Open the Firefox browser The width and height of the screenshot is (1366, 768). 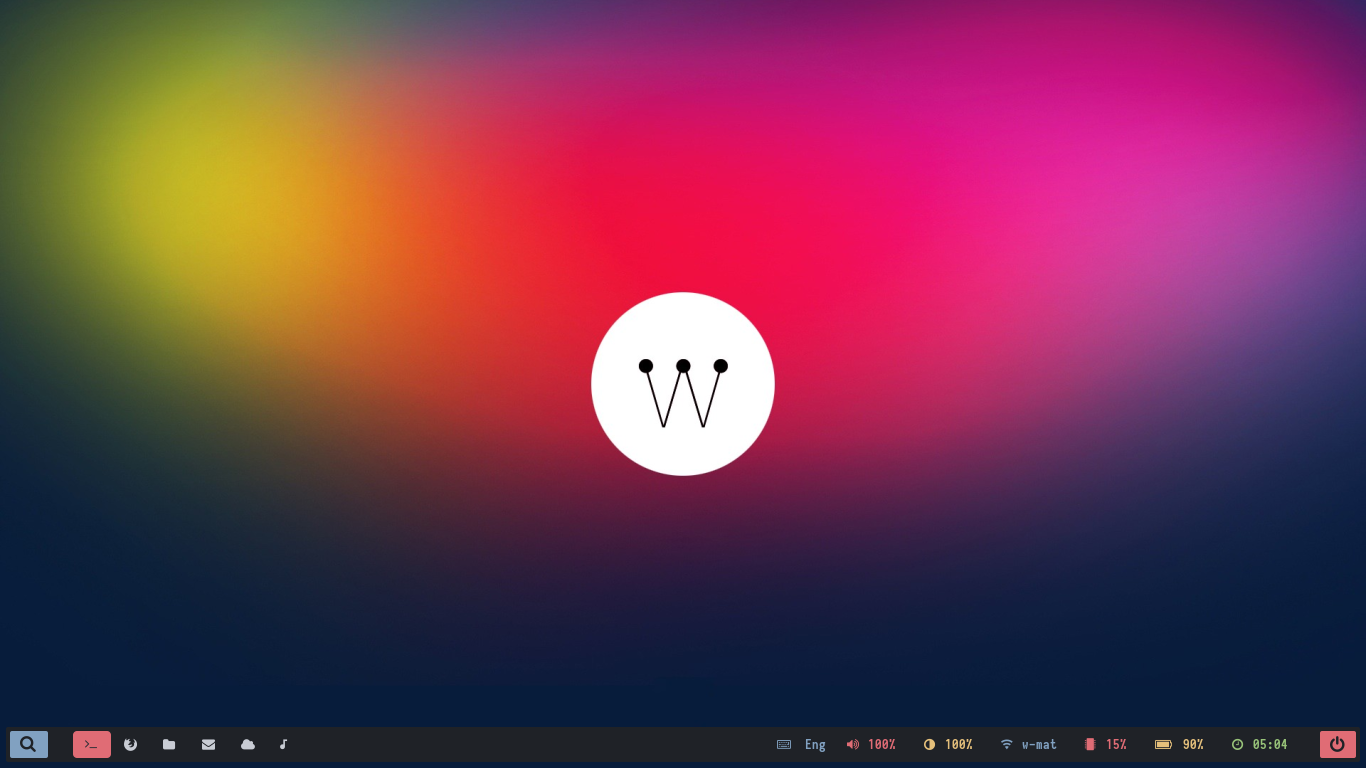(130, 744)
